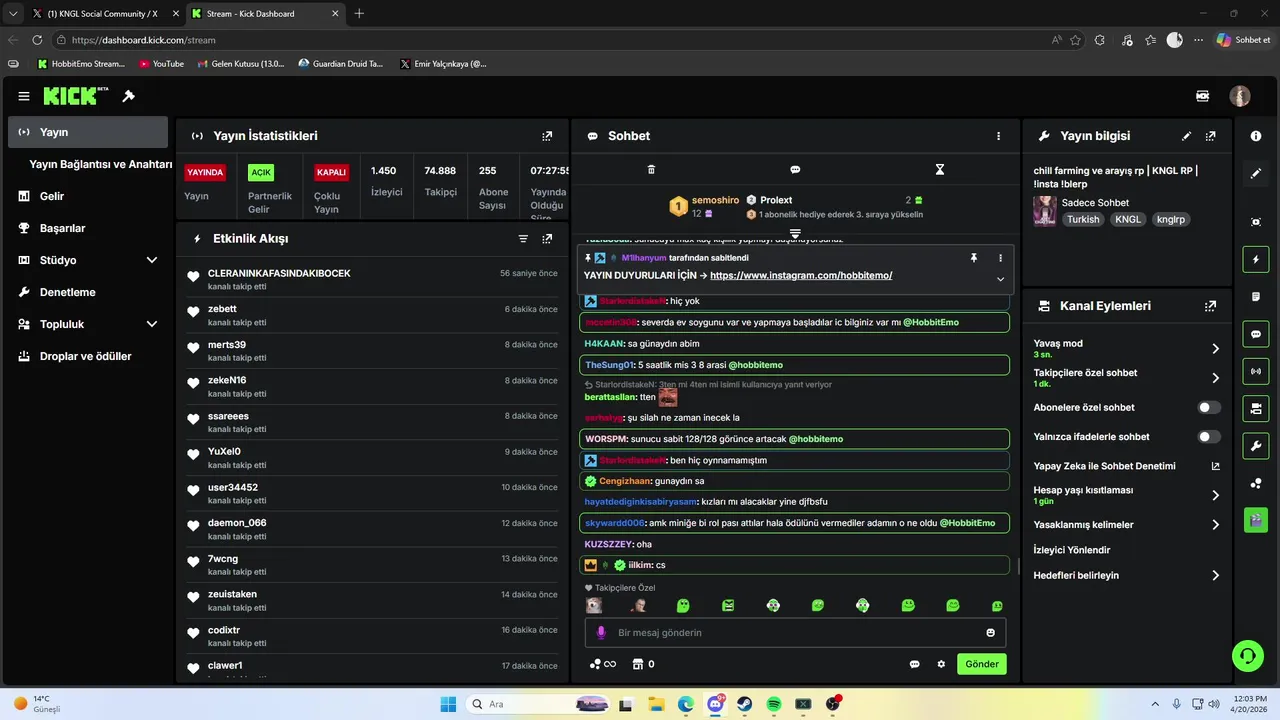Edit Yayın bilgisi with the pencil icon
This screenshot has height=720, width=1280.
(1186, 136)
